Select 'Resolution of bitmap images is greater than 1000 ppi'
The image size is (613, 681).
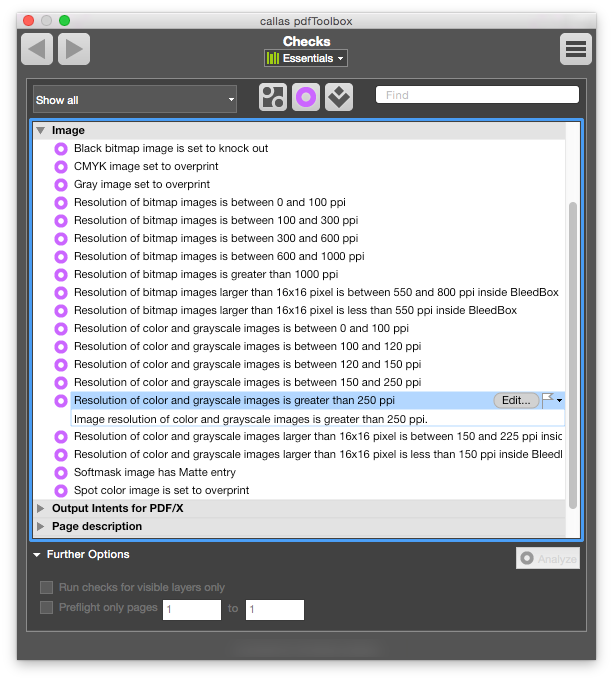pyautogui.click(x=206, y=274)
